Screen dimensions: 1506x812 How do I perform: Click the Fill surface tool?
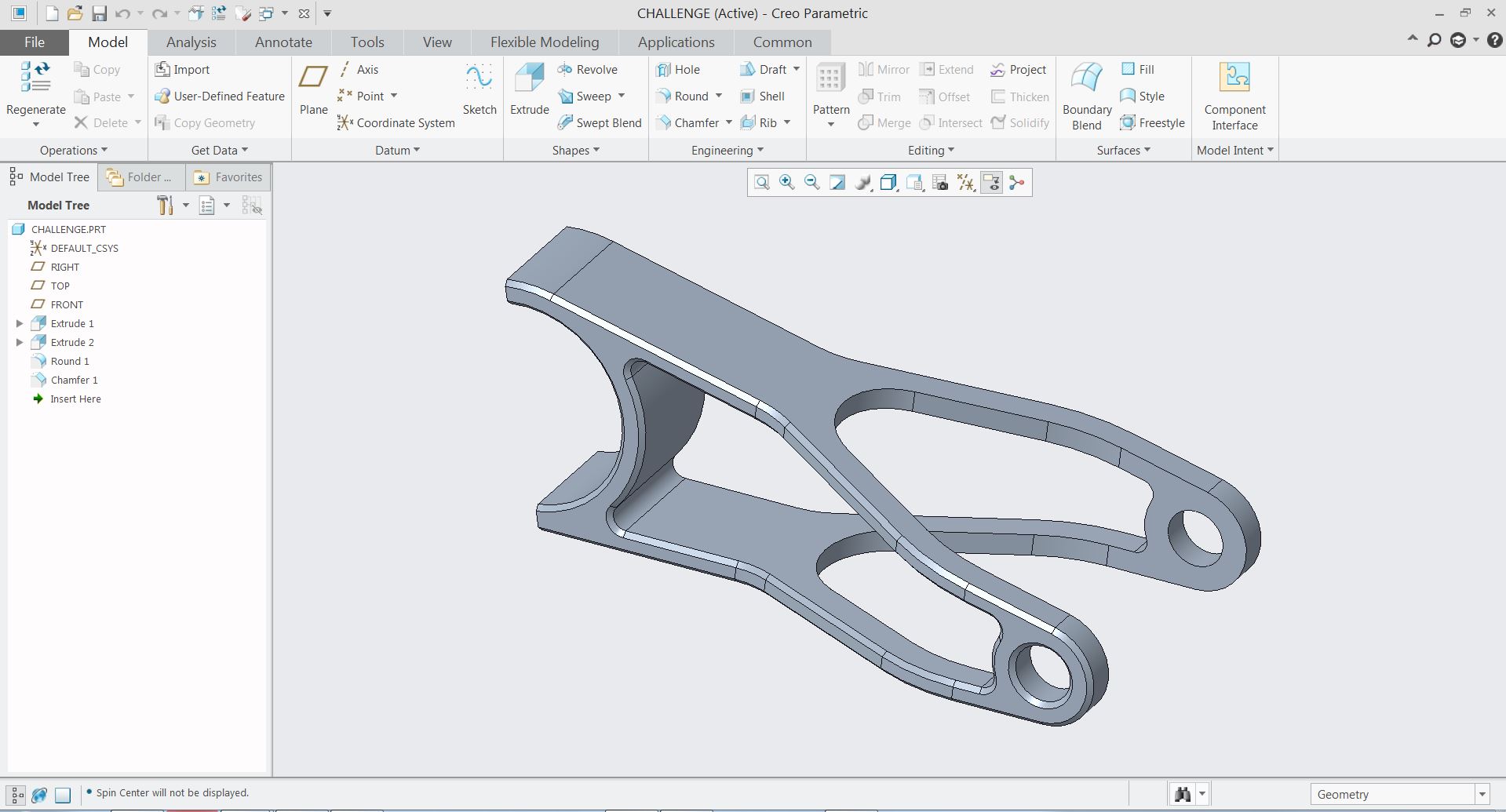point(1137,70)
